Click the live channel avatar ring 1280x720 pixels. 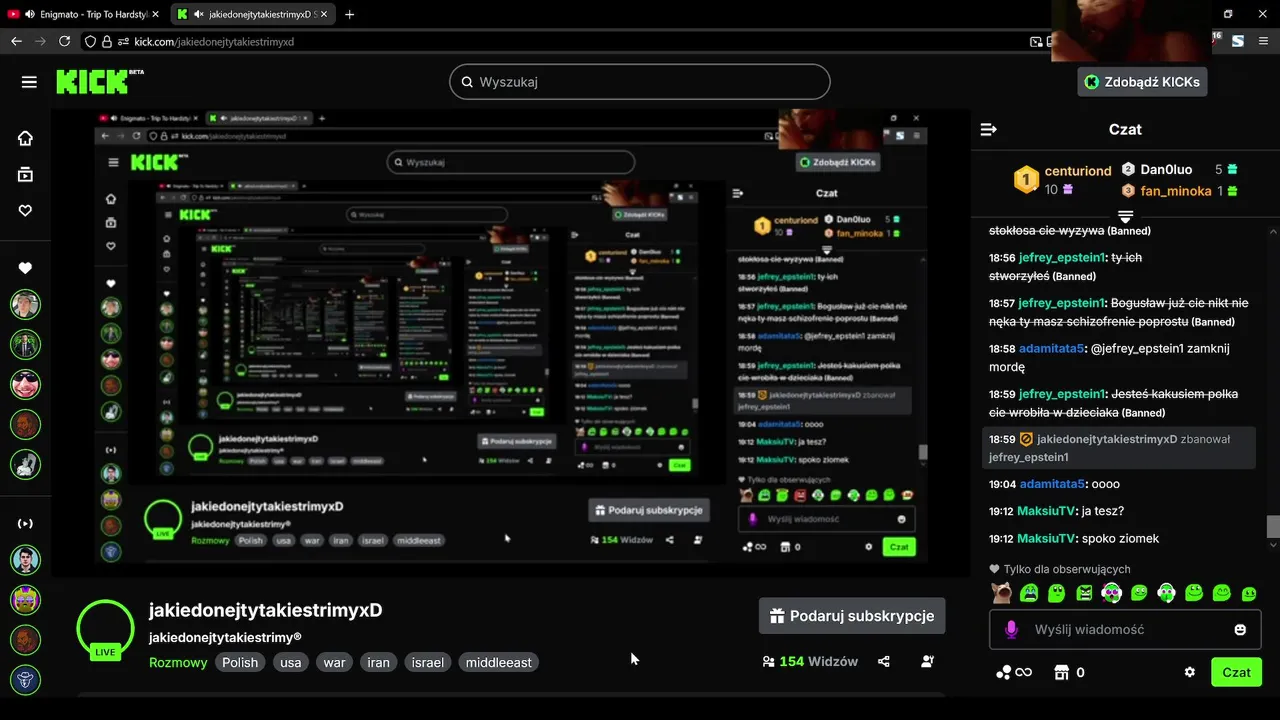105,630
